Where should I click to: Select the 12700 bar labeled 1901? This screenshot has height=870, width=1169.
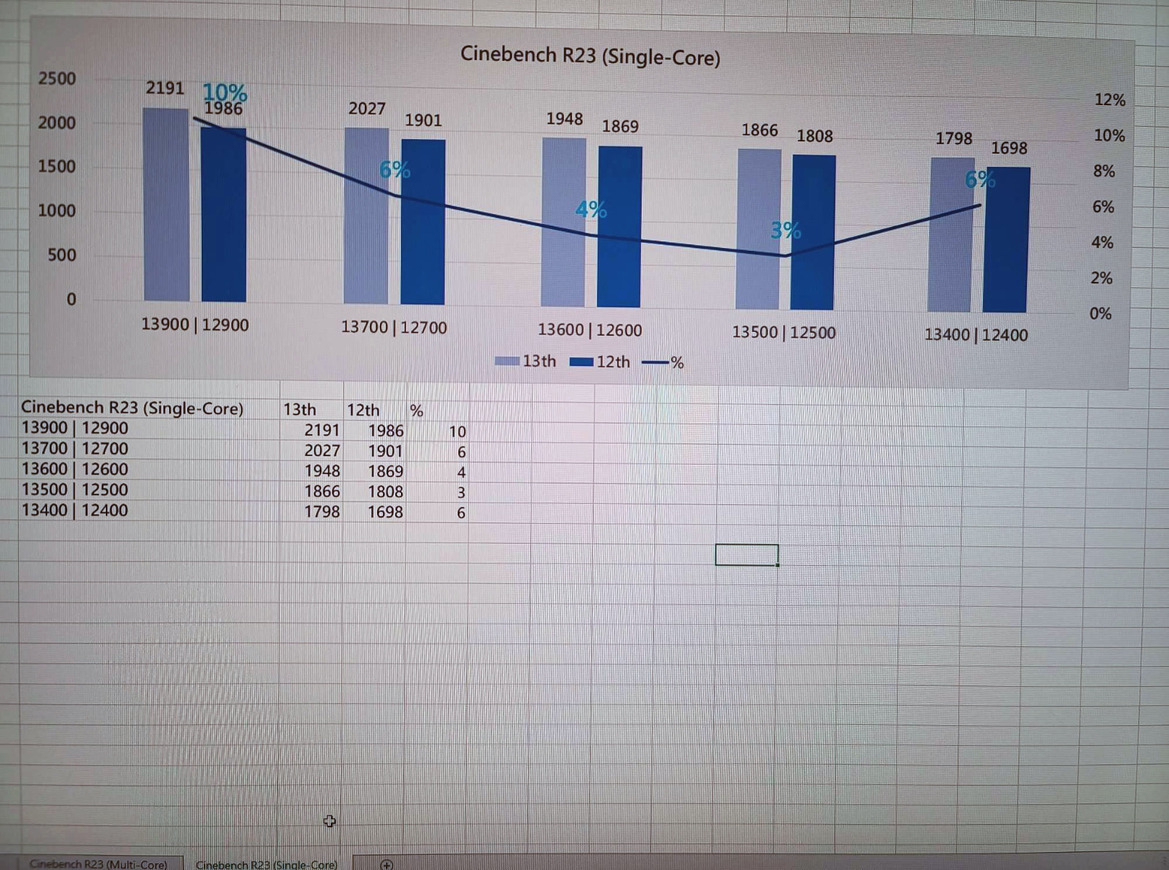(423, 222)
